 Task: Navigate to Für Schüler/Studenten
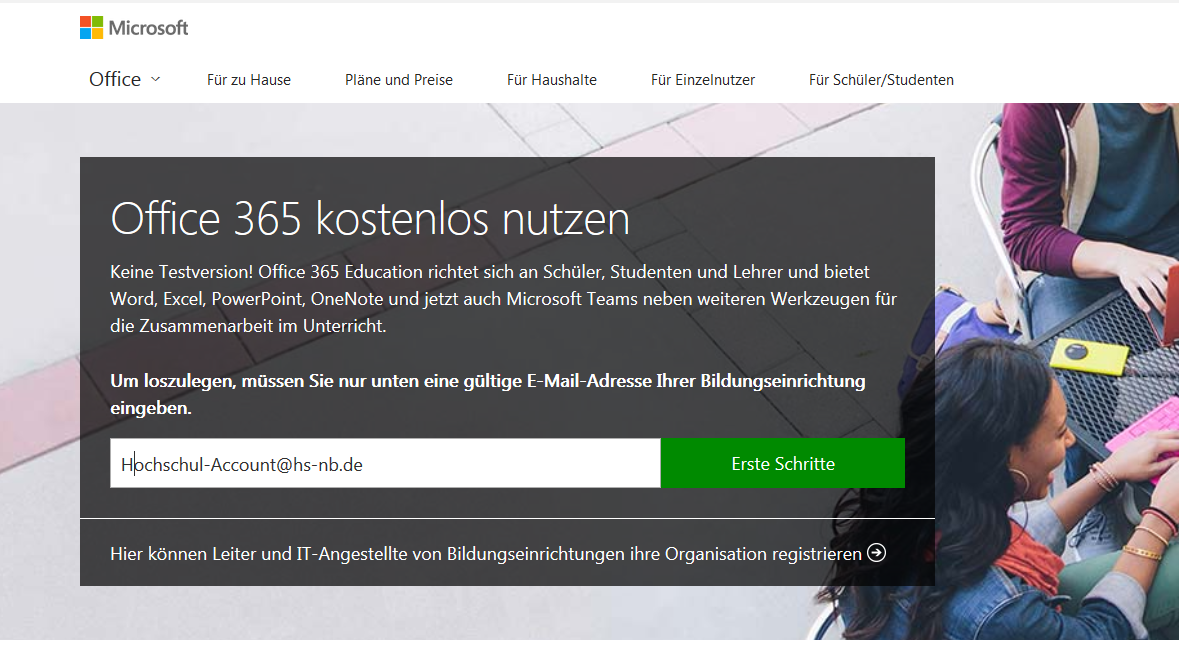coord(881,80)
